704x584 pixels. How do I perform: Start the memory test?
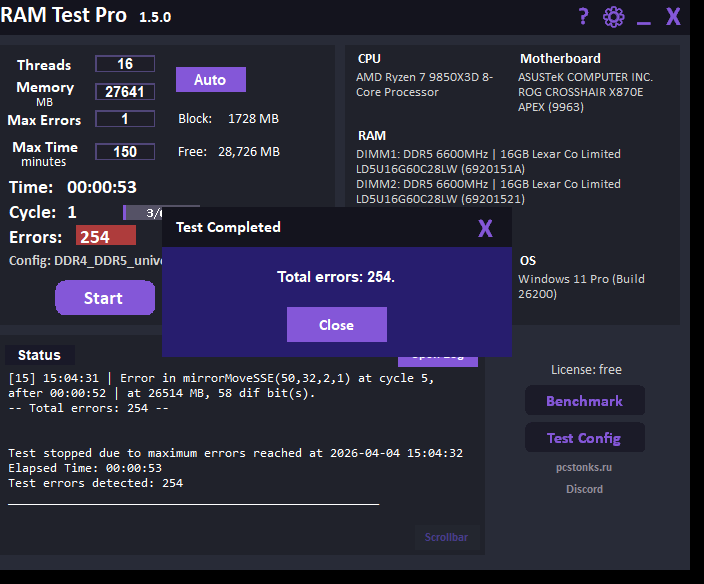pyautogui.click(x=105, y=298)
